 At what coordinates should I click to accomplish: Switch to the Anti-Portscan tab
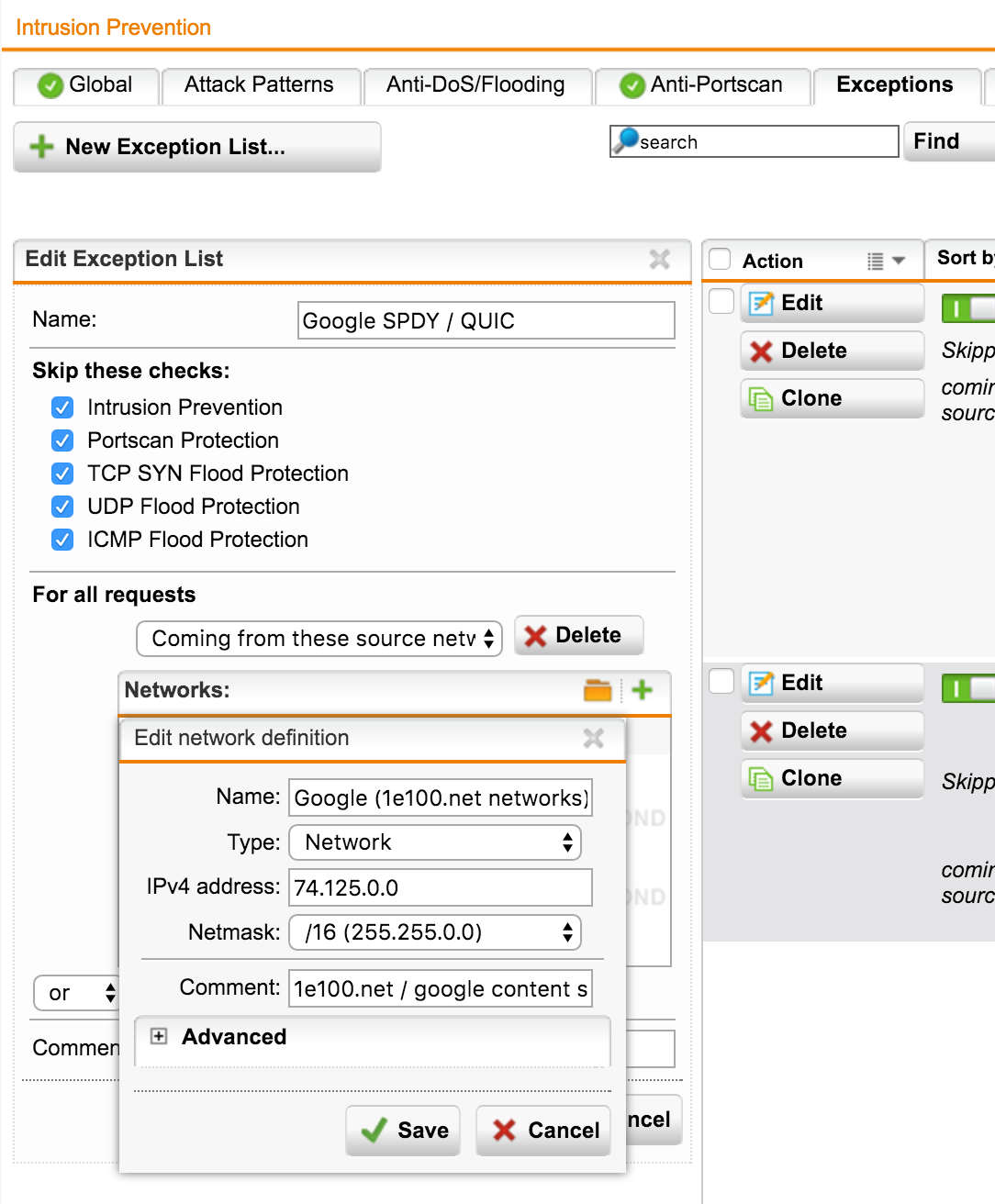coord(703,85)
